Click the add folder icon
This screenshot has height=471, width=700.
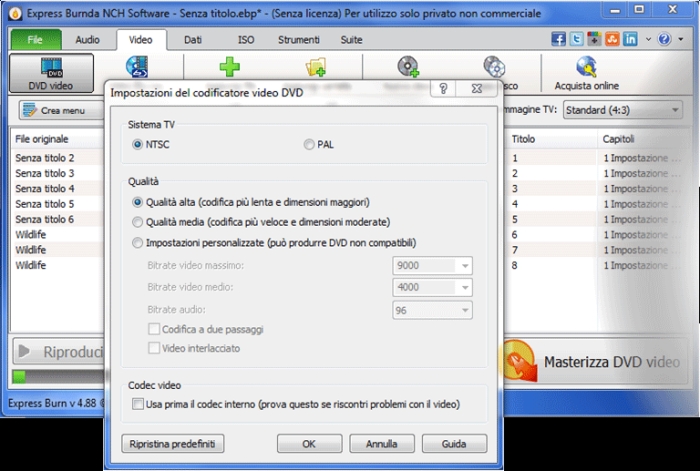click(316, 67)
